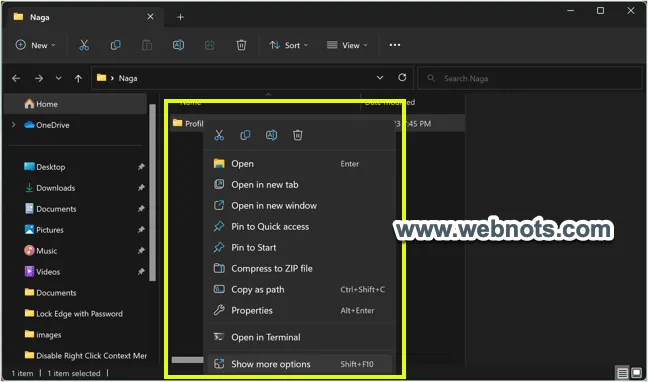Click Delete icon in context menu
Image resolution: width=648 pixels, height=382 pixels.
click(x=298, y=135)
